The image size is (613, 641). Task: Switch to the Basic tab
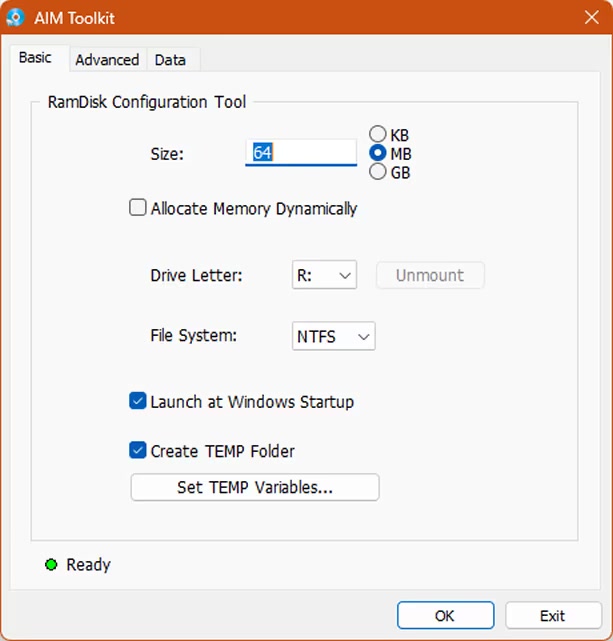(35, 58)
